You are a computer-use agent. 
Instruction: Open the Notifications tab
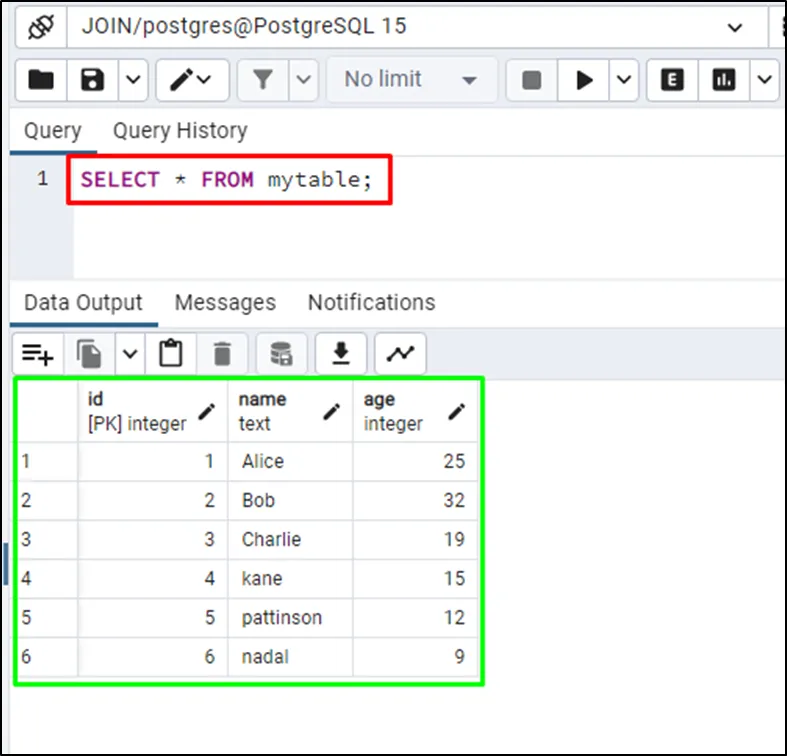(371, 303)
